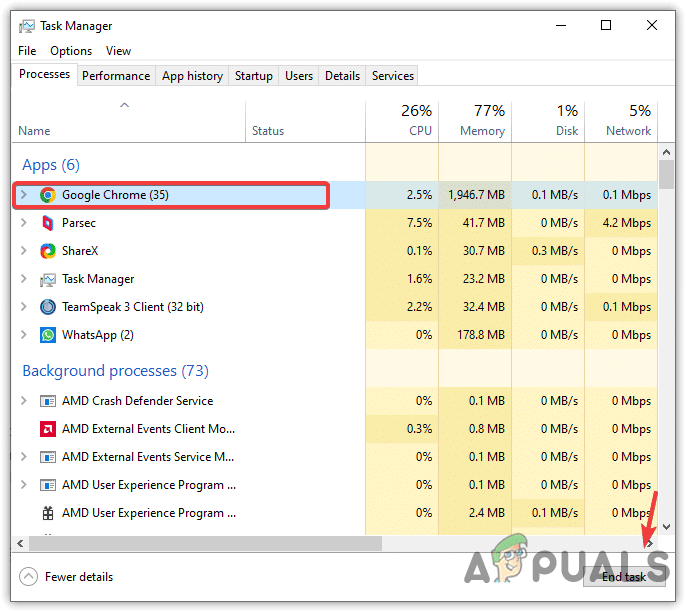Image resolution: width=686 pixels, height=612 pixels.
Task: Switch to the Users tab
Action: click(299, 76)
